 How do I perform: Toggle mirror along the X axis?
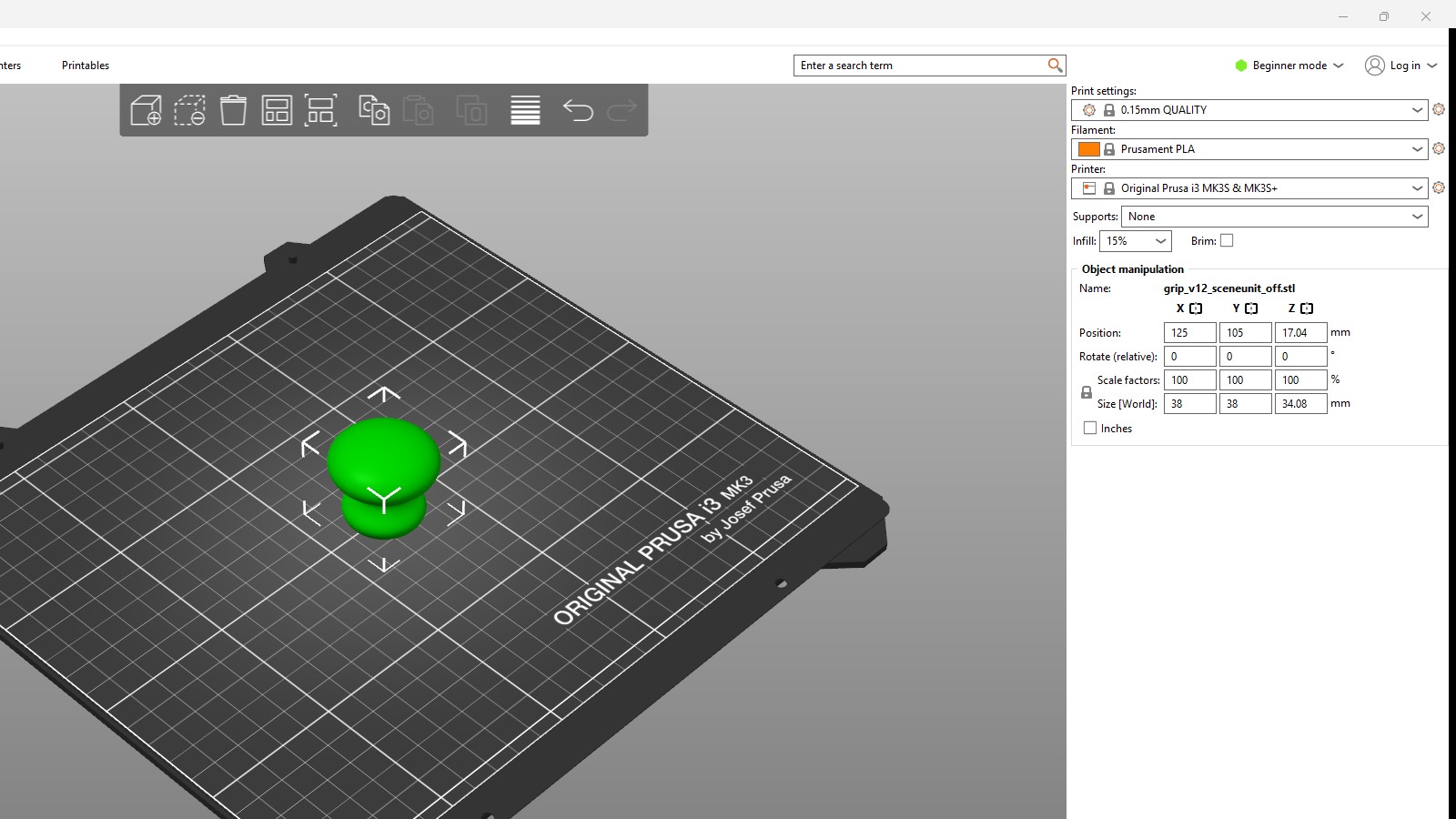(x=1196, y=308)
